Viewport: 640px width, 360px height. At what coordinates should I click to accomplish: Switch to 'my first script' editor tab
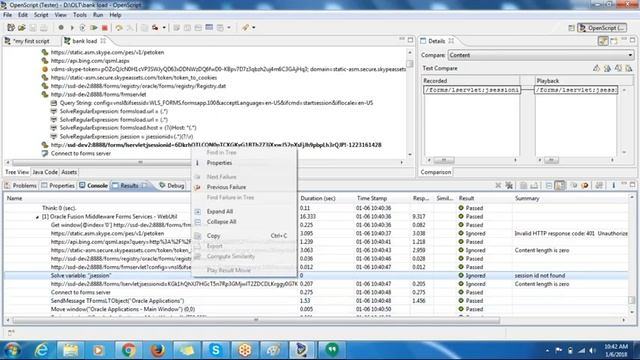(x=27, y=41)
